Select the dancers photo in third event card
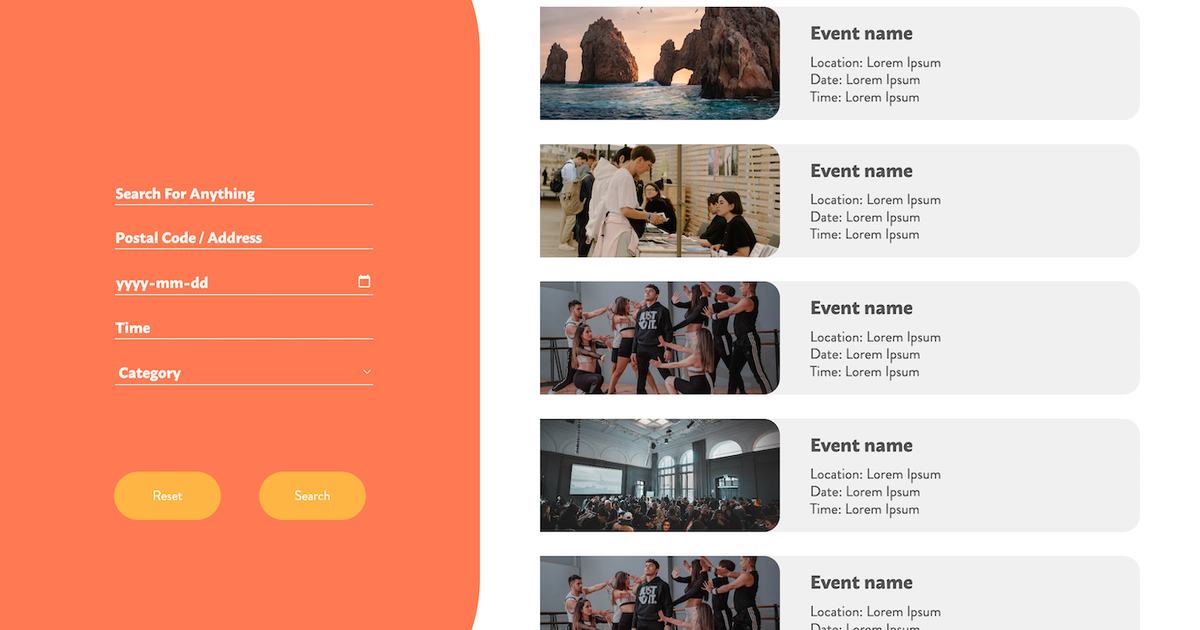1200x630 pixels. (x=659, y=337)
